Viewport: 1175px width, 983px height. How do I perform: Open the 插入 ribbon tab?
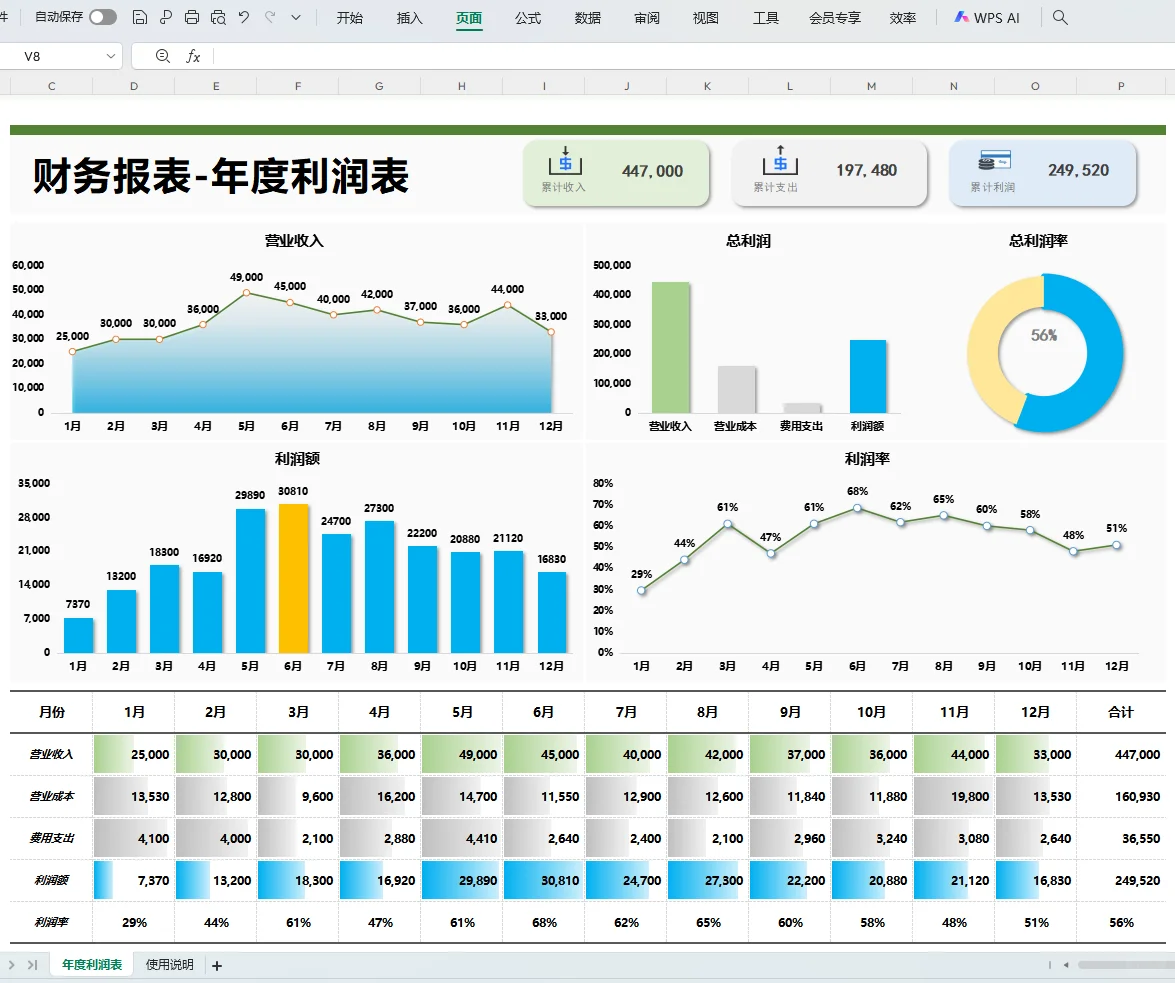click(409, 18)
